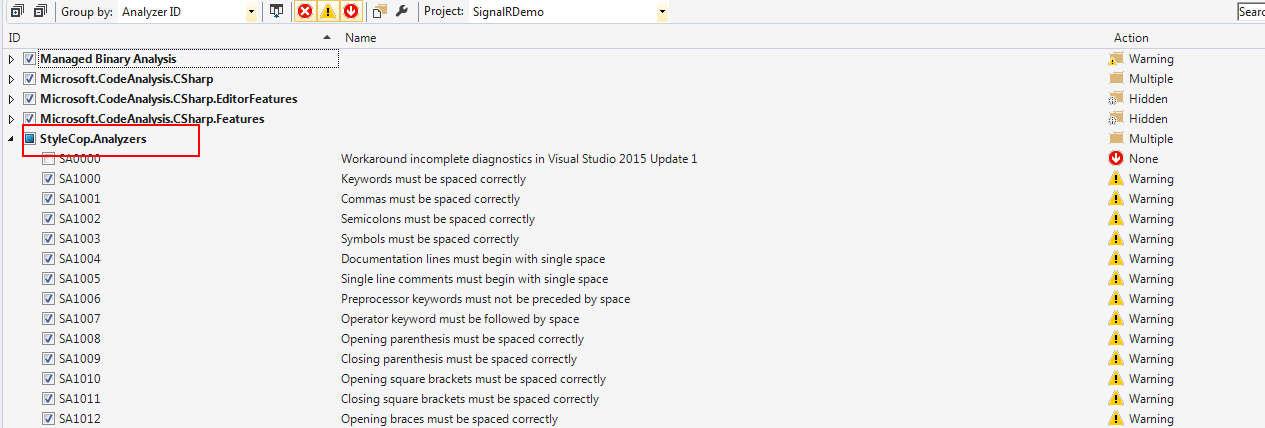Uncheck the SA1012 rule checkbox

[48, 419]
